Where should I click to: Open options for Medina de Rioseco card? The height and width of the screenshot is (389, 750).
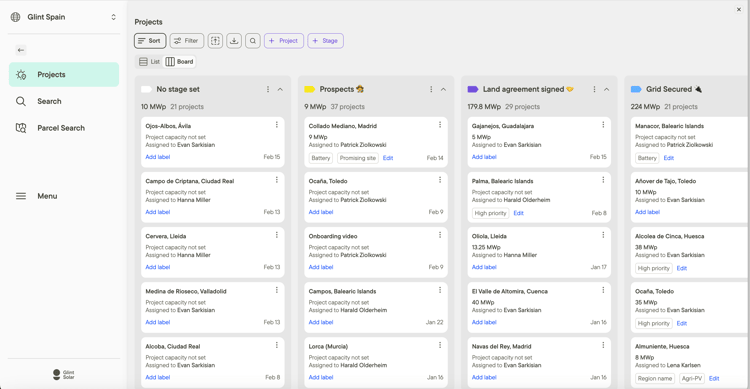pos(276,290)
